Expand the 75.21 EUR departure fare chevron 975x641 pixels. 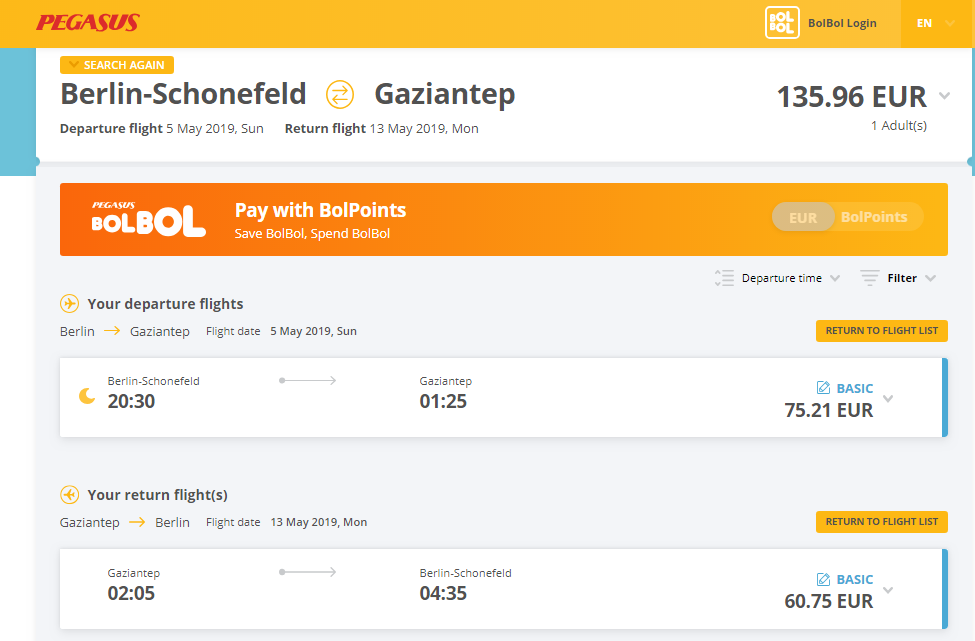(x=888, y=399)
